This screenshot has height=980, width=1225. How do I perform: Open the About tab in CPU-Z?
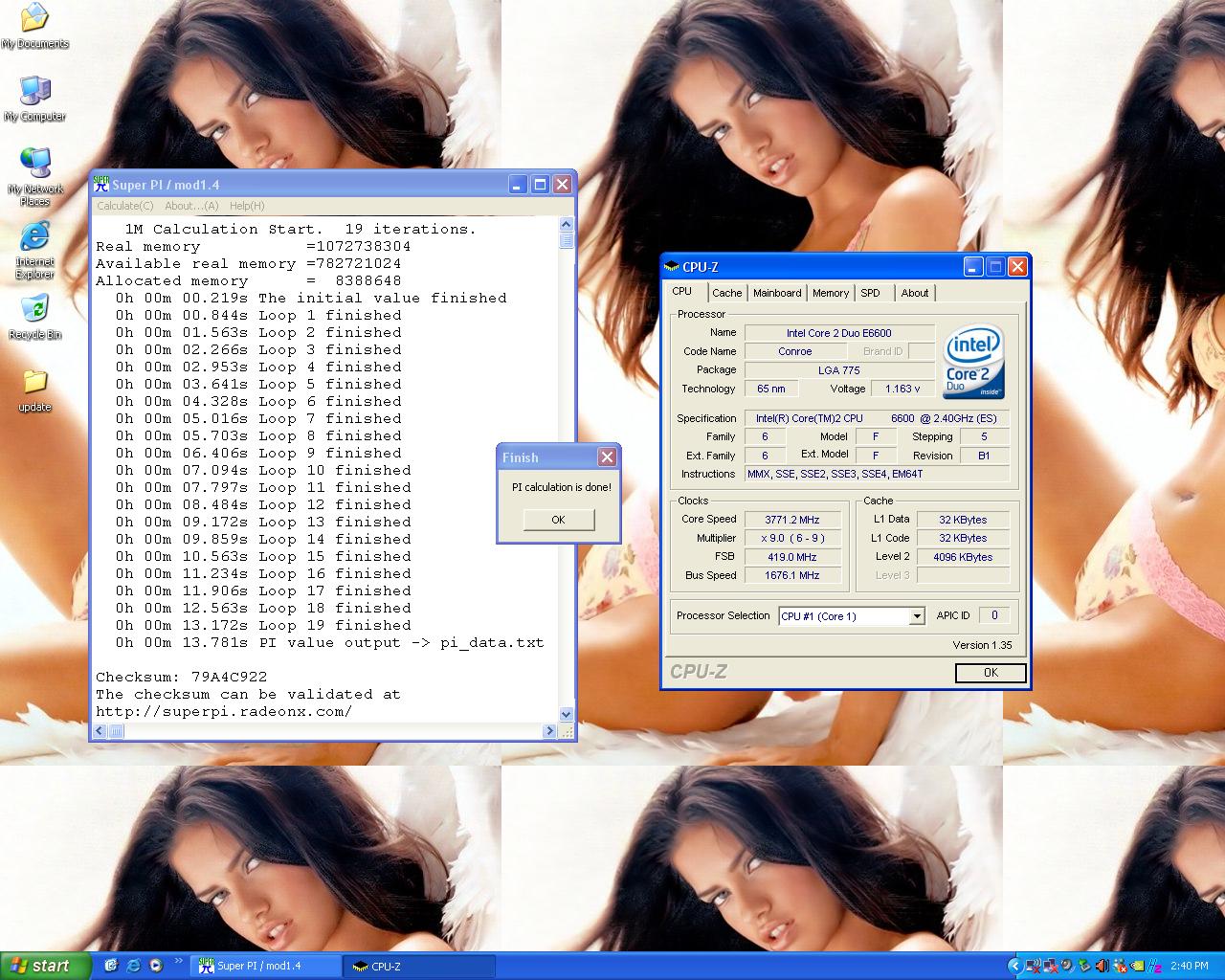point(915,293)
